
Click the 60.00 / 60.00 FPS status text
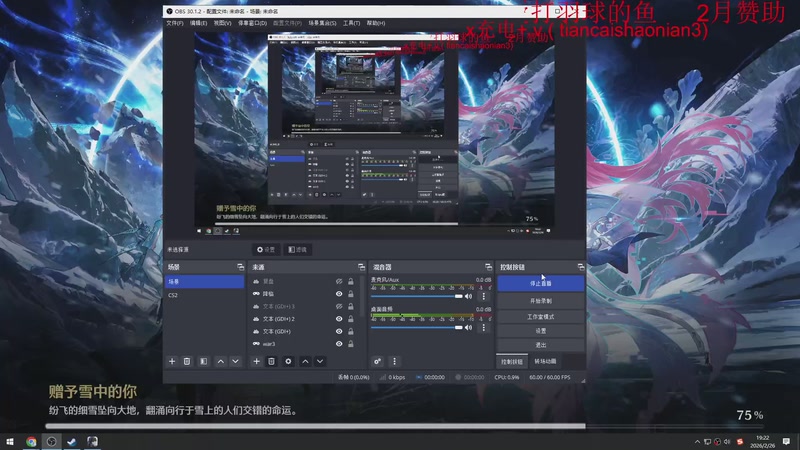tap(550, 378)
